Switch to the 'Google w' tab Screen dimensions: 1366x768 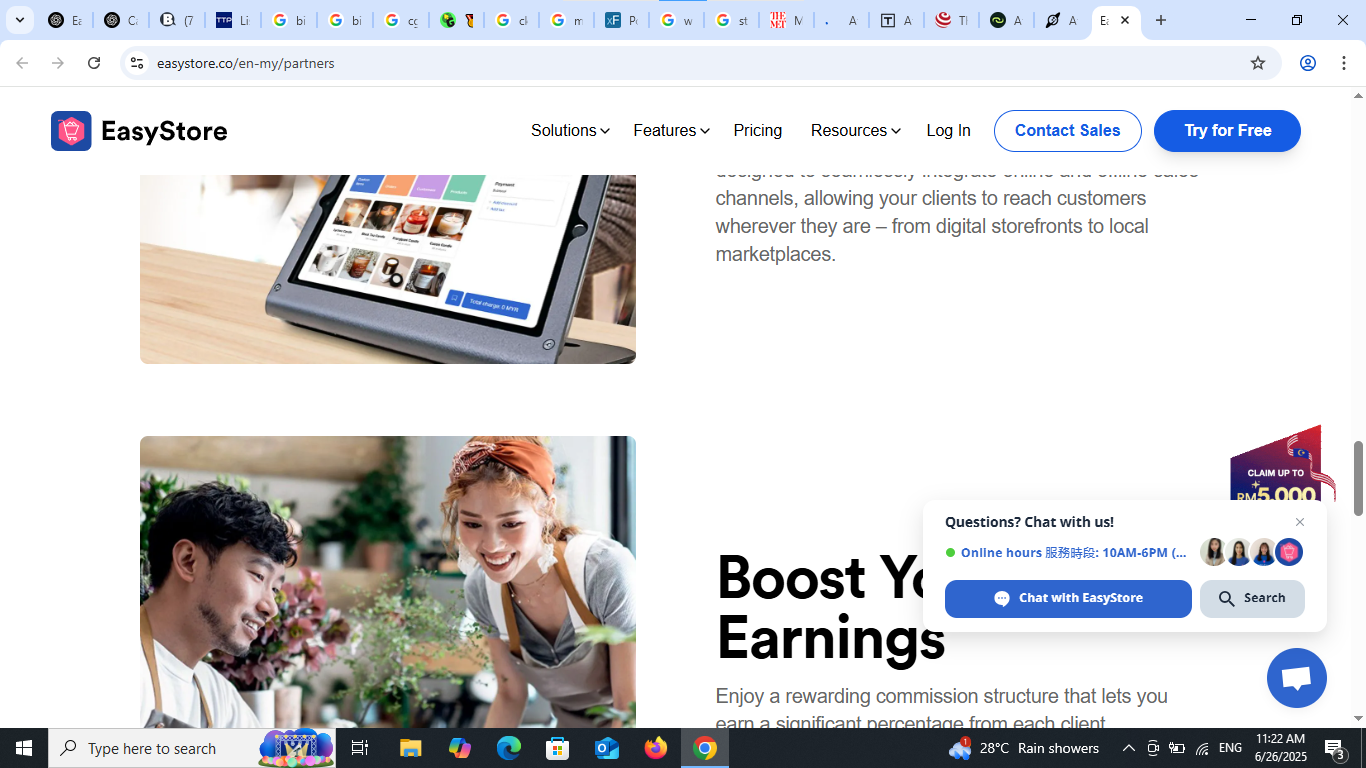click(x=677, y=20)
